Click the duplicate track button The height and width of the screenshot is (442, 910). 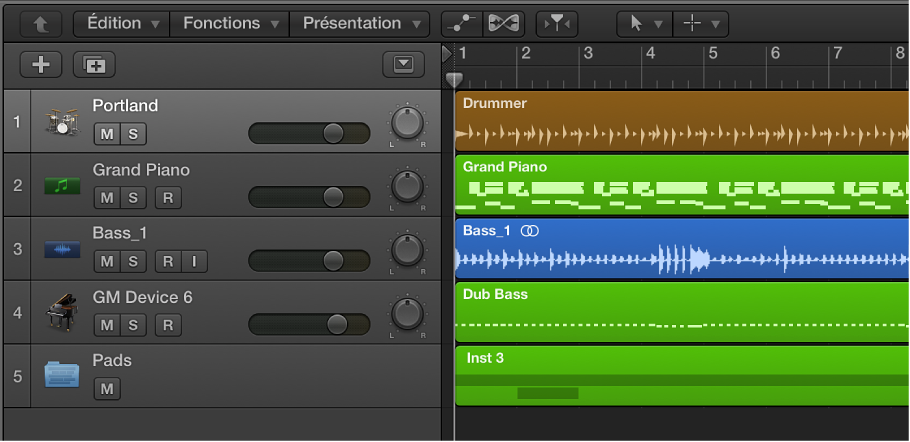point(94,65)
